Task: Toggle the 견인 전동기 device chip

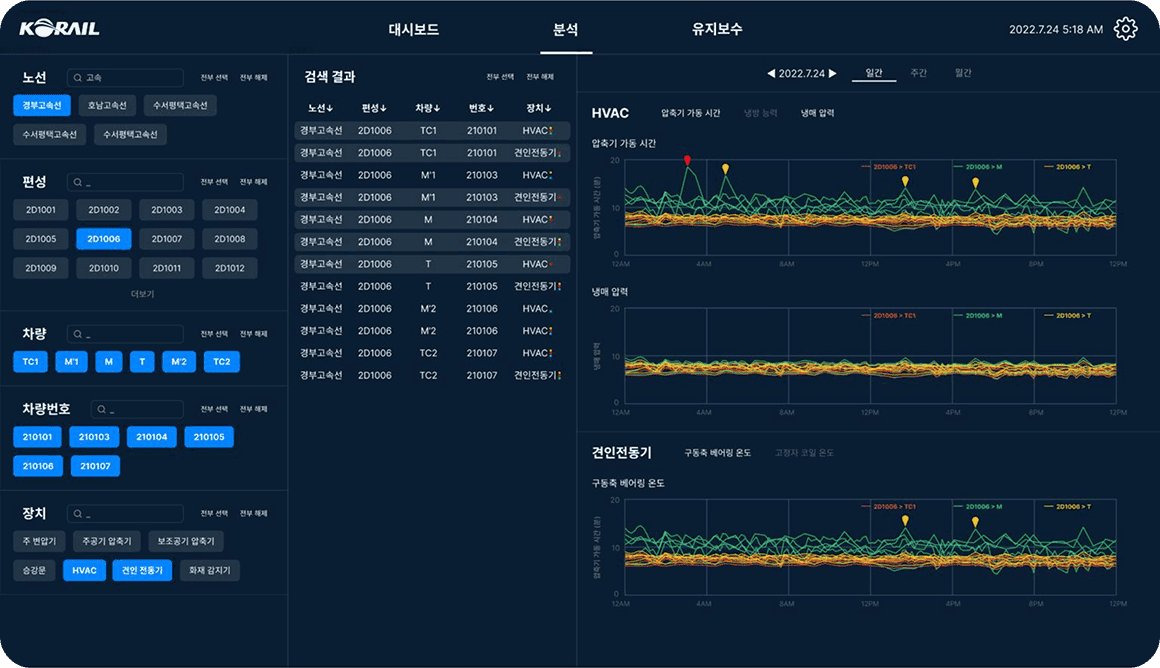Action: [x=142, y=570]
